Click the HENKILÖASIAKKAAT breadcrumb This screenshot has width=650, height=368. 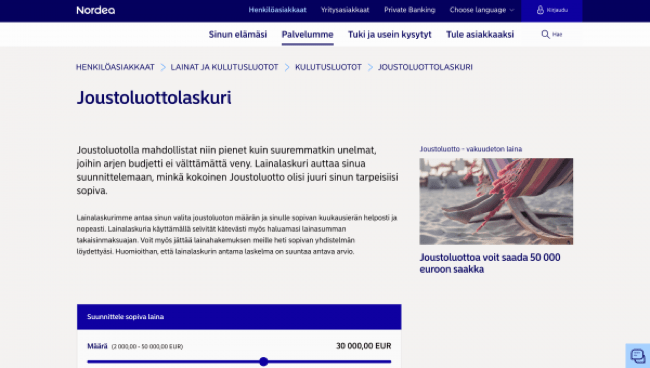[115, 67]
